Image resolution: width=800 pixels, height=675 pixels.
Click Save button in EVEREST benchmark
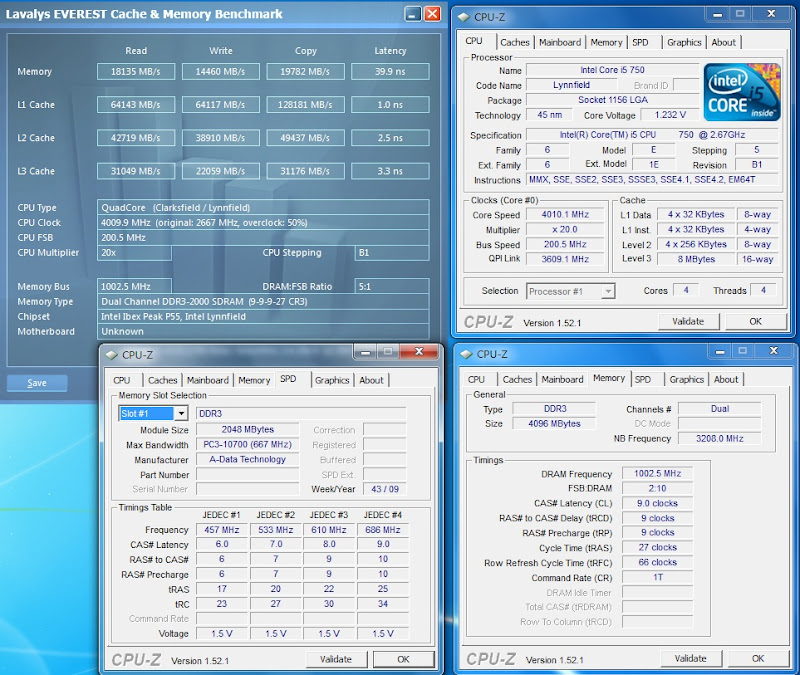pos(37,383)
